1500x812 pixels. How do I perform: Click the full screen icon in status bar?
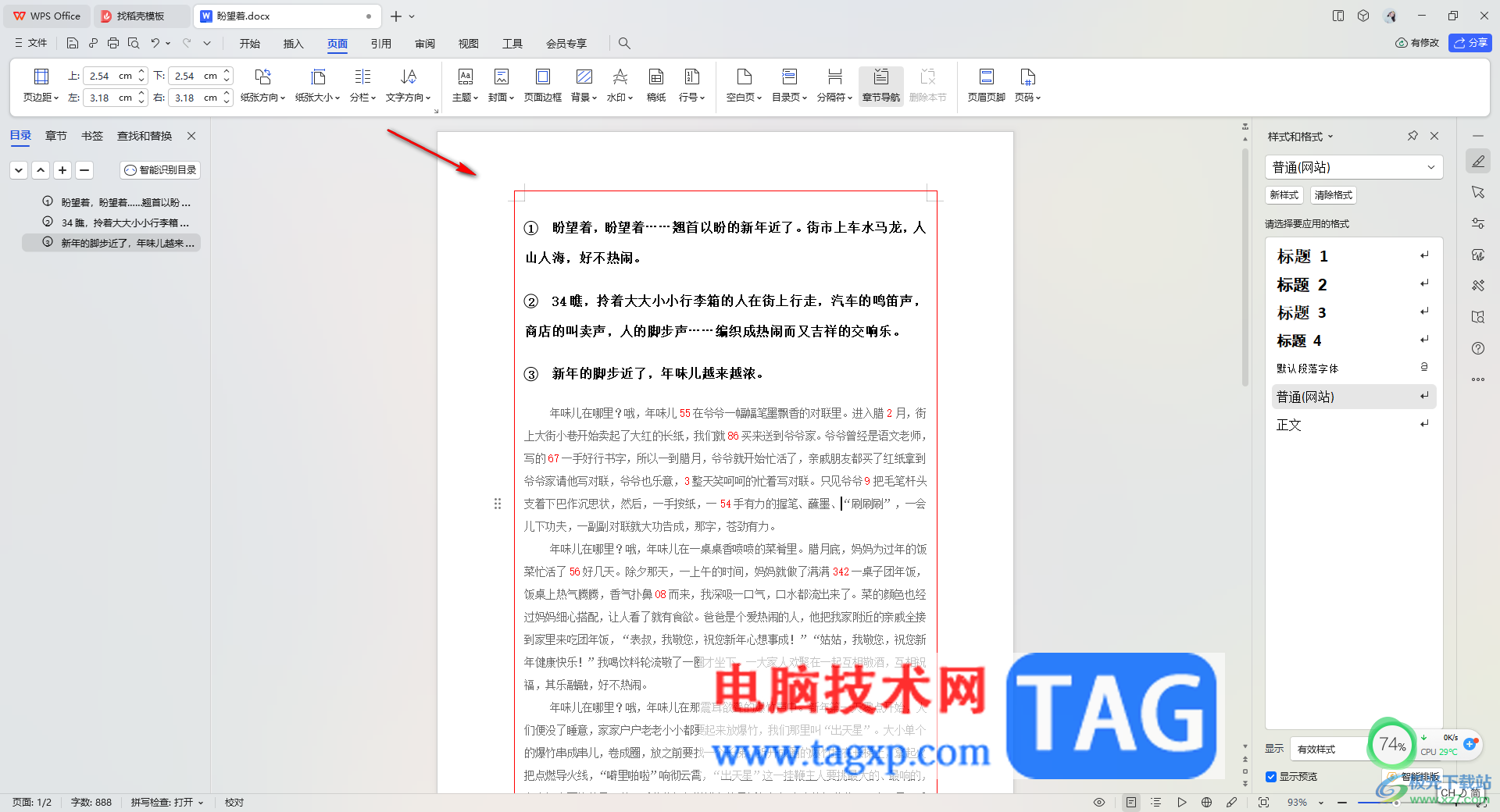pyautogui.click(x=1263, y=802)
